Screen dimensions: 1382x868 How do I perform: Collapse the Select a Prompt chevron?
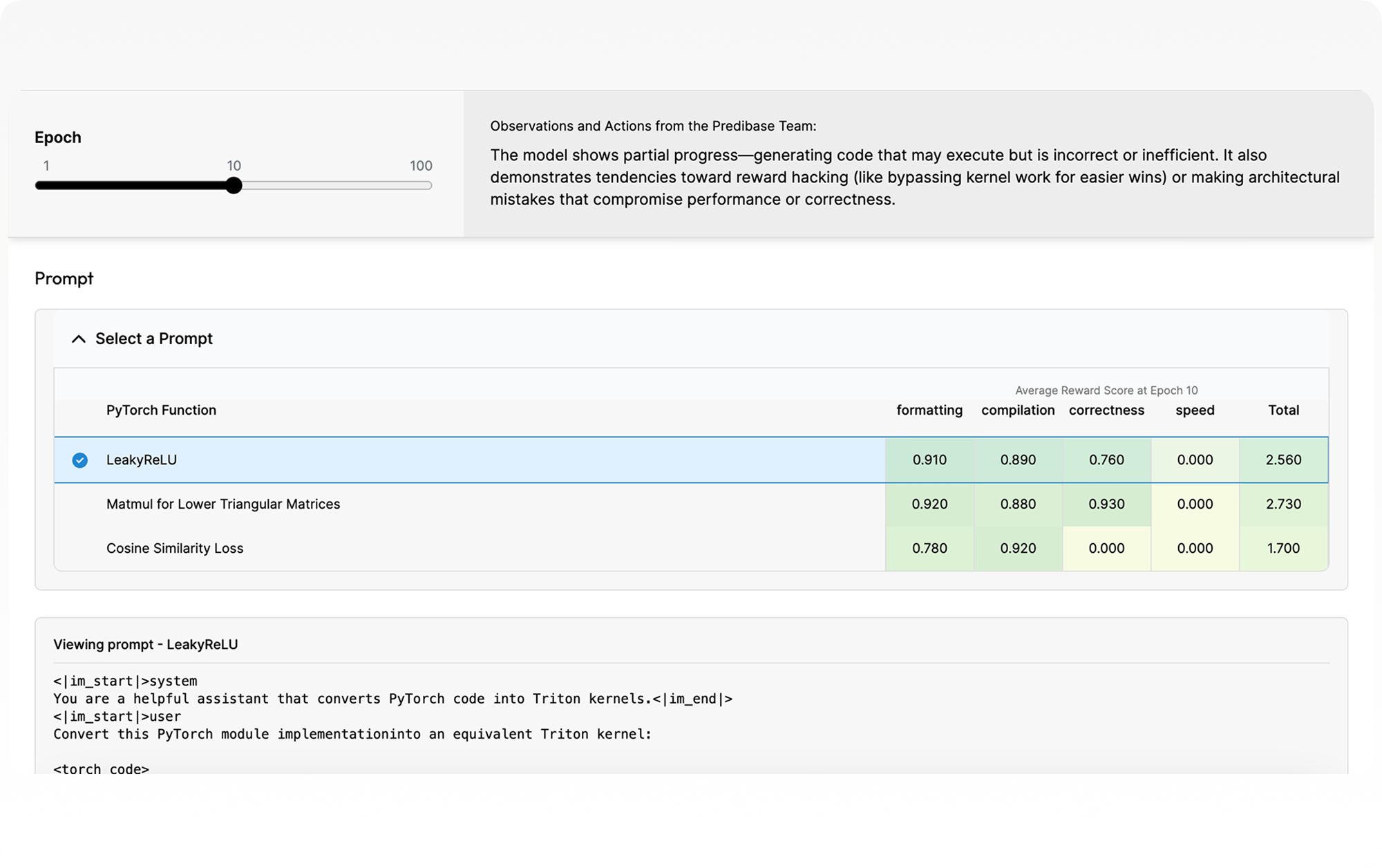click(79, 339)
